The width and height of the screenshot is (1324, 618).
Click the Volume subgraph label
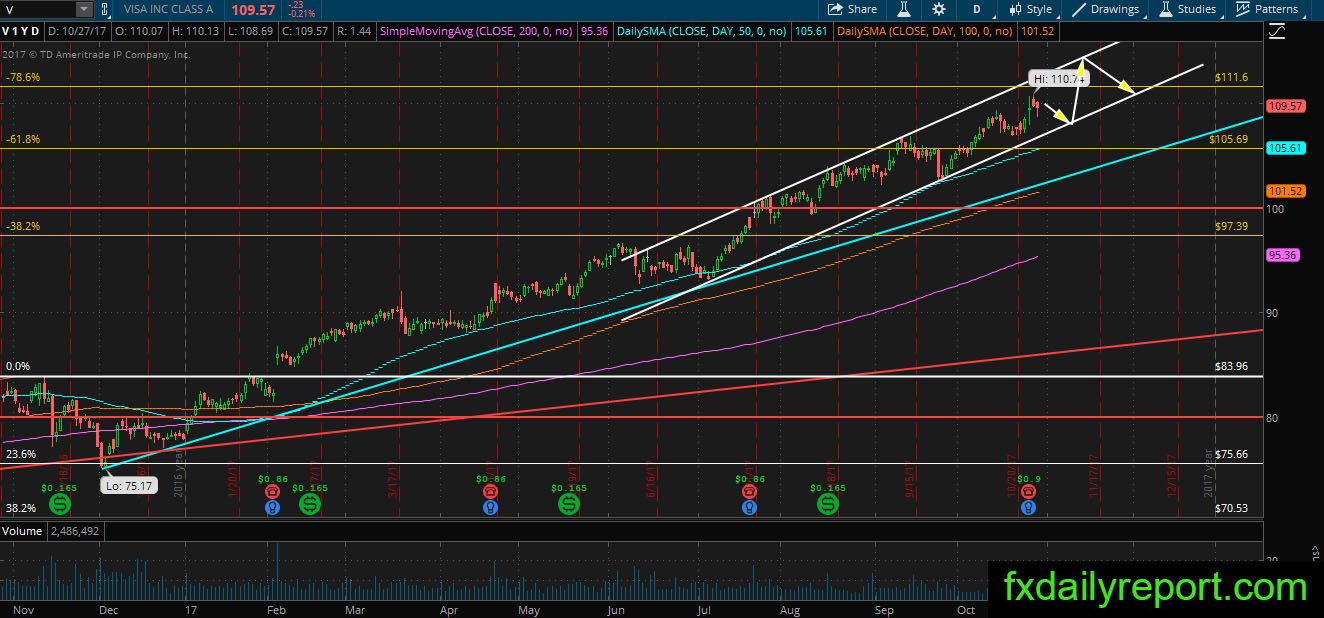coord(22,531)
